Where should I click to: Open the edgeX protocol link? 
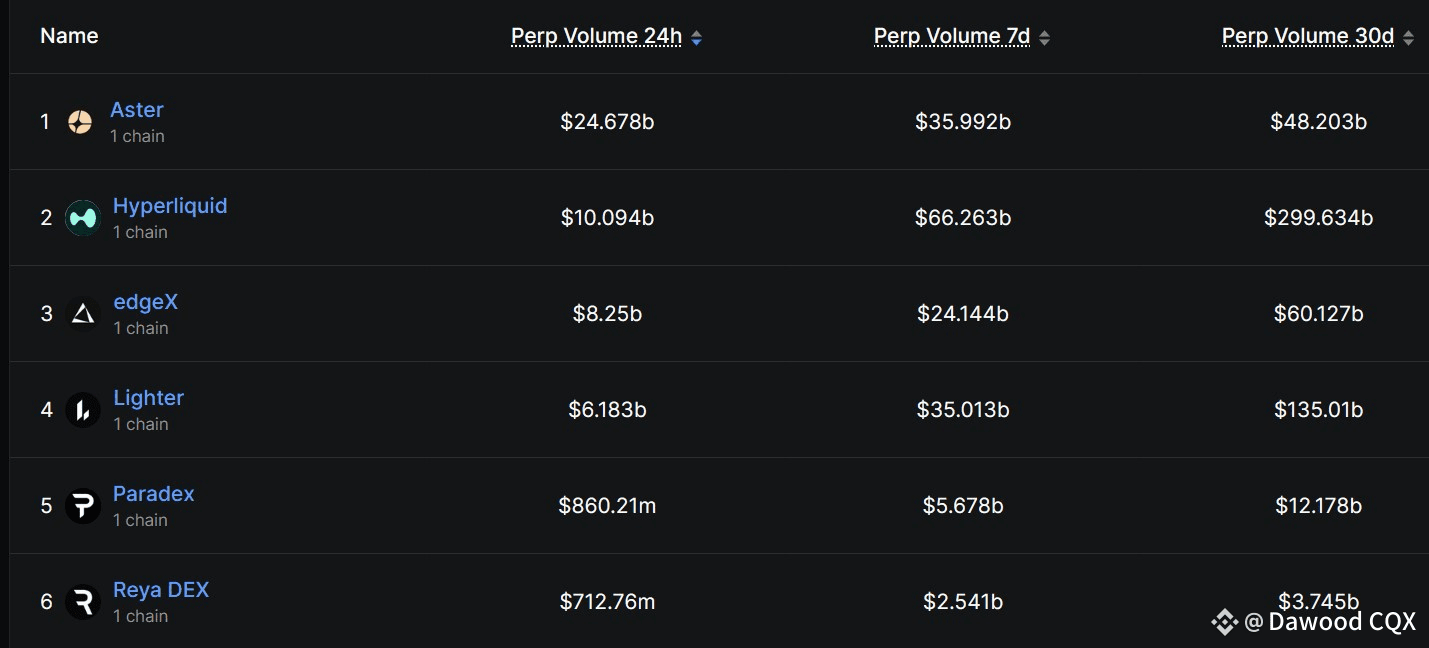coord(145,302)
